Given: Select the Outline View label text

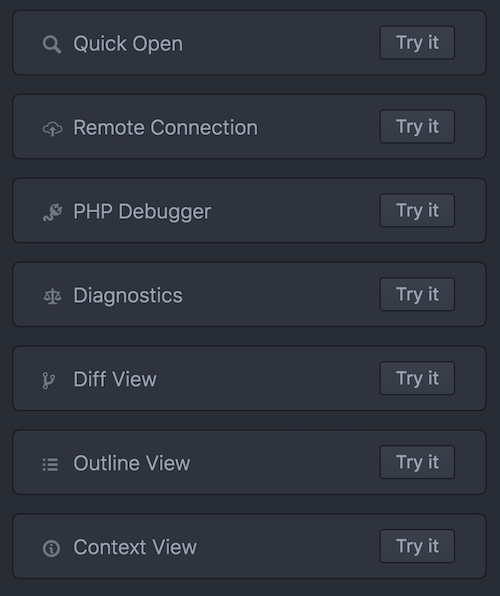Looking at the screenshot, I should (x=132, y=463).
